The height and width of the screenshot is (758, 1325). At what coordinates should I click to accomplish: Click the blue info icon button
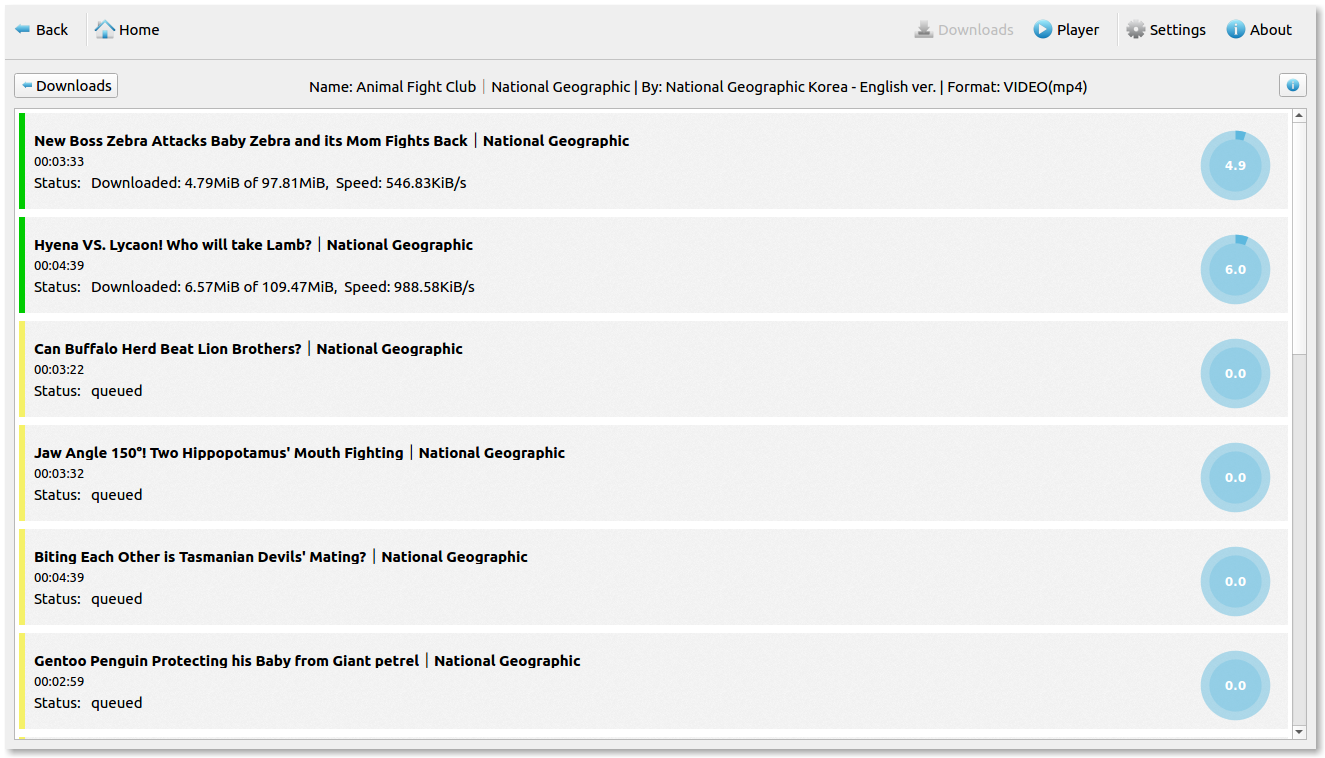[x=1292, y=86]
